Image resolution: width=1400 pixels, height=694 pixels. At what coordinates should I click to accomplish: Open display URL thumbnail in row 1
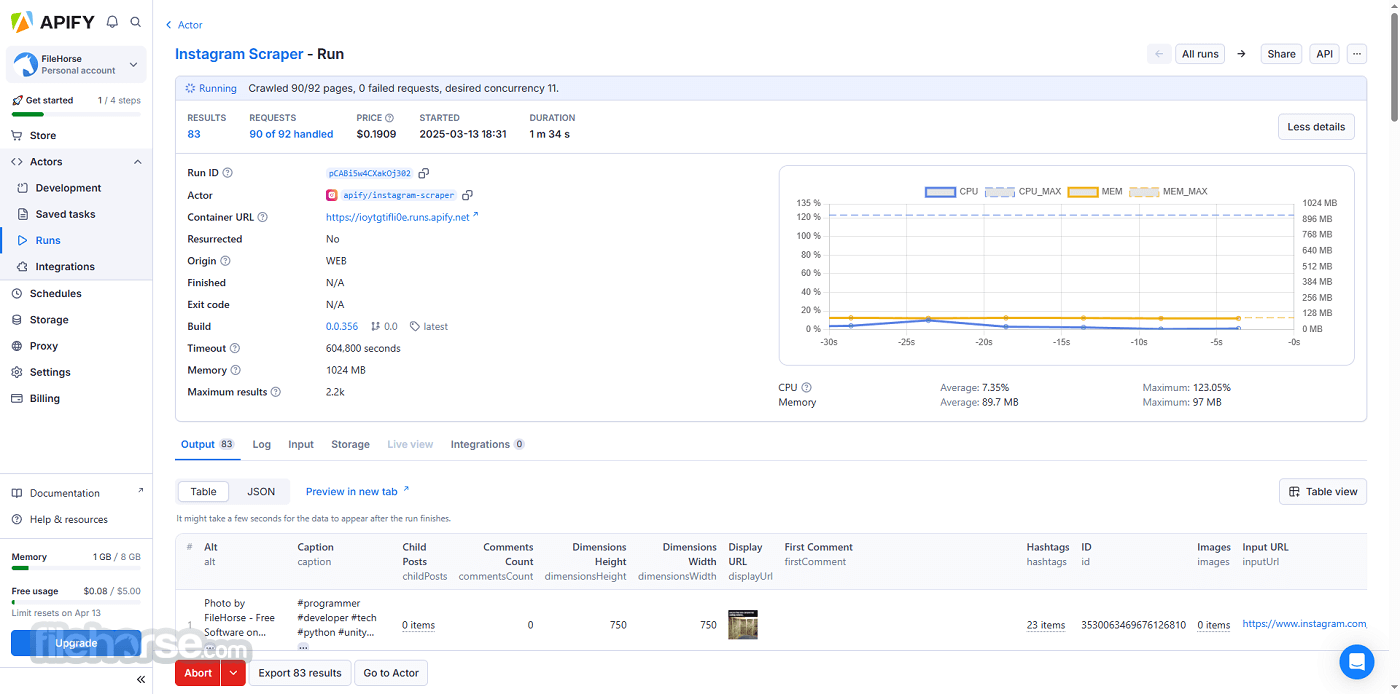[743, 625]
